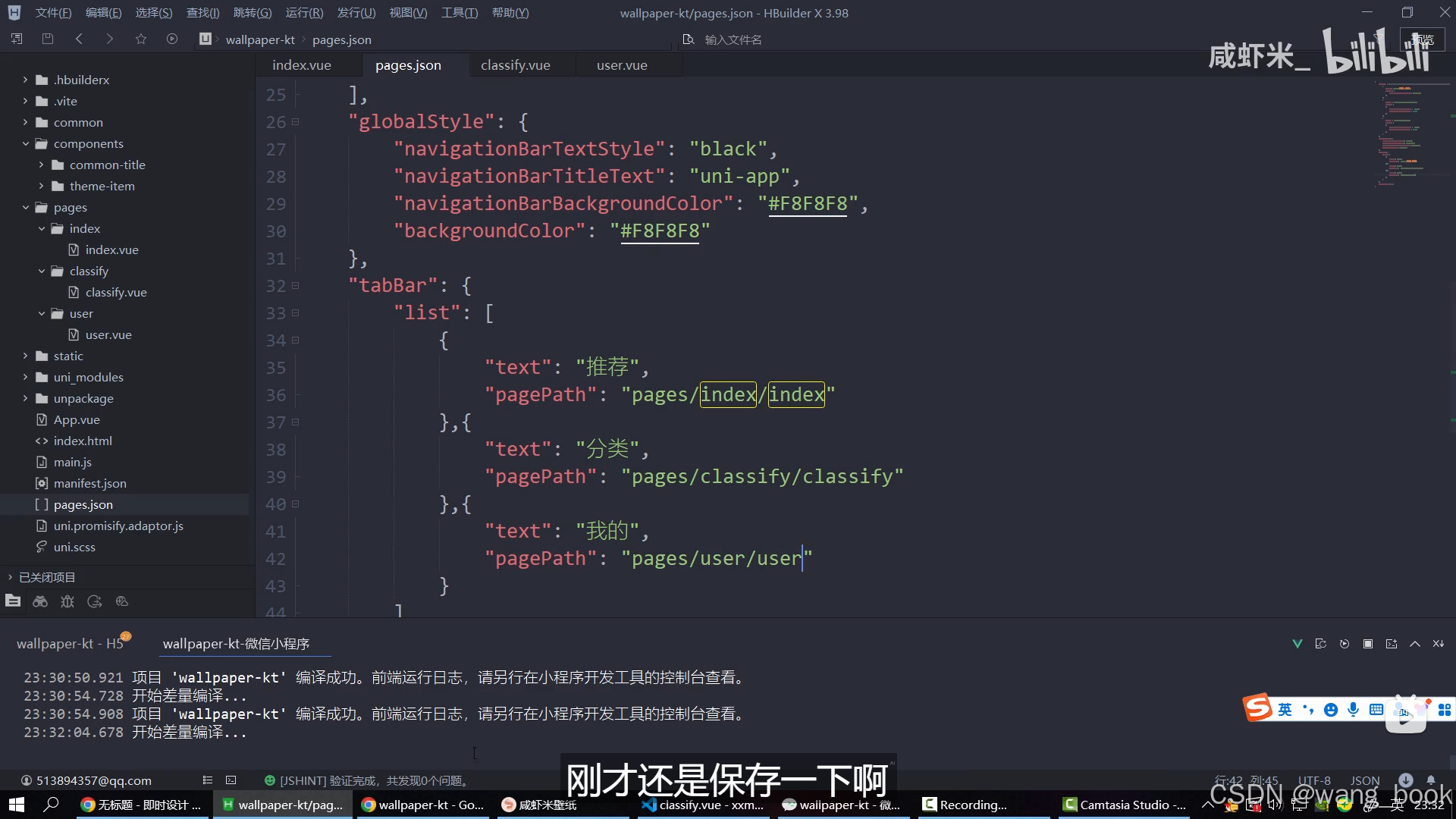Open uni.scss in project tree
This screenshot has width=1456, height=819.
pyautogui.click(x=74, y=547)
